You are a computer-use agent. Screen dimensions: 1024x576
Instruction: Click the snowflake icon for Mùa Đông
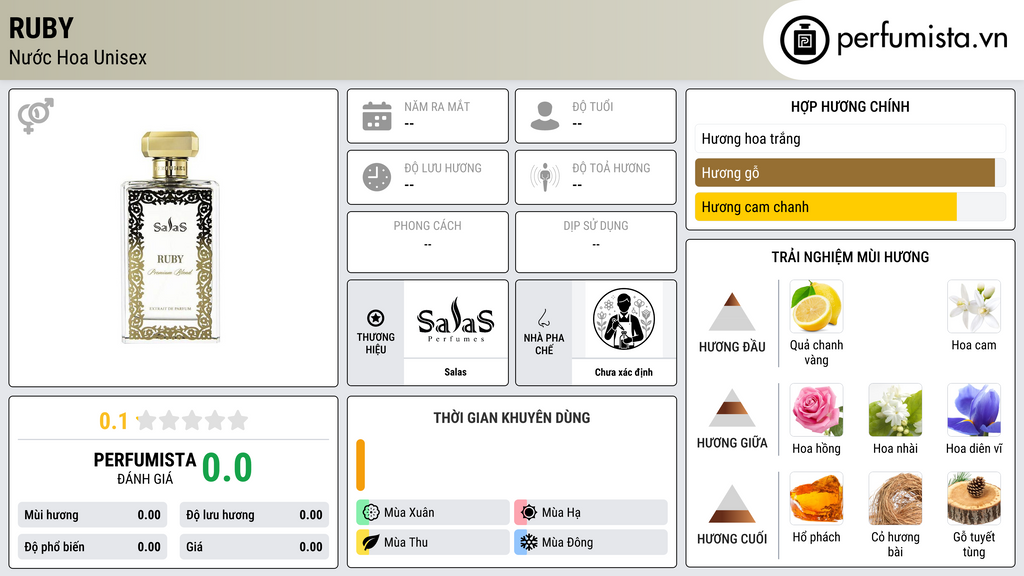pos(528,542)
